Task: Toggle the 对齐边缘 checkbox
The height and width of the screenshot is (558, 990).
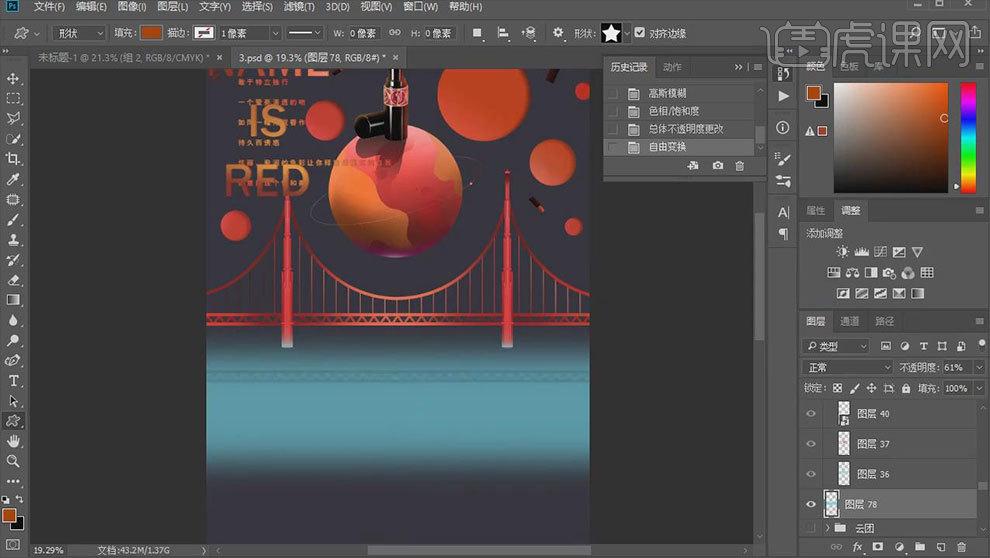Action: click(640, 32)
